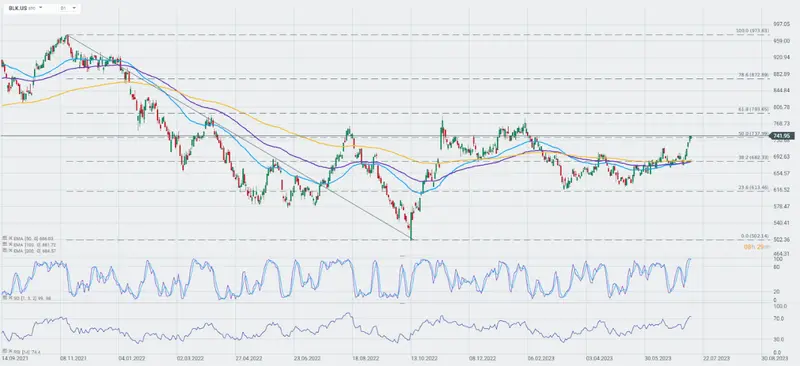Screen dimensions: 800x366
Task: Remove the EMA 100 indicator via its X
Action: point(10,245)
